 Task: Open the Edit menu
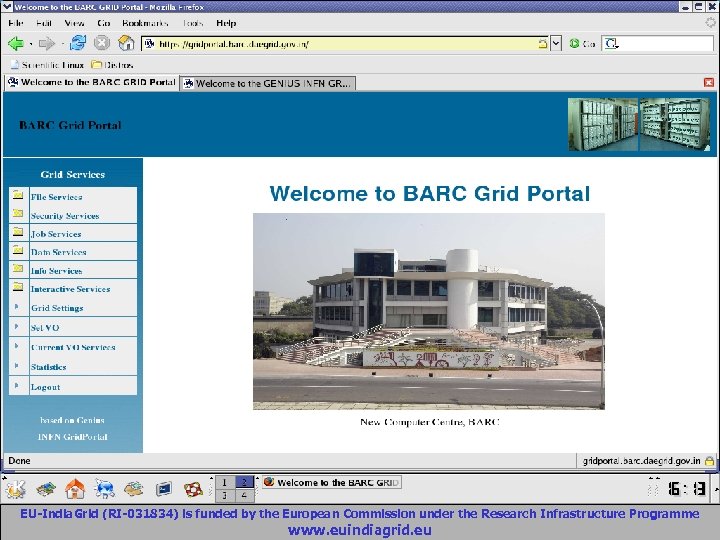44,23
